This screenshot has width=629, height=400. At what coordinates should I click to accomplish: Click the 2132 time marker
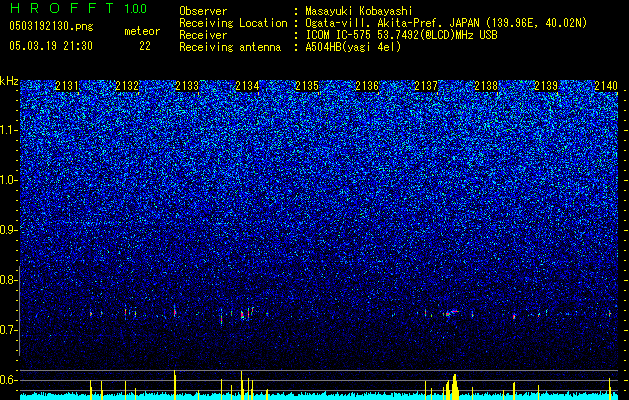(127, 86)
